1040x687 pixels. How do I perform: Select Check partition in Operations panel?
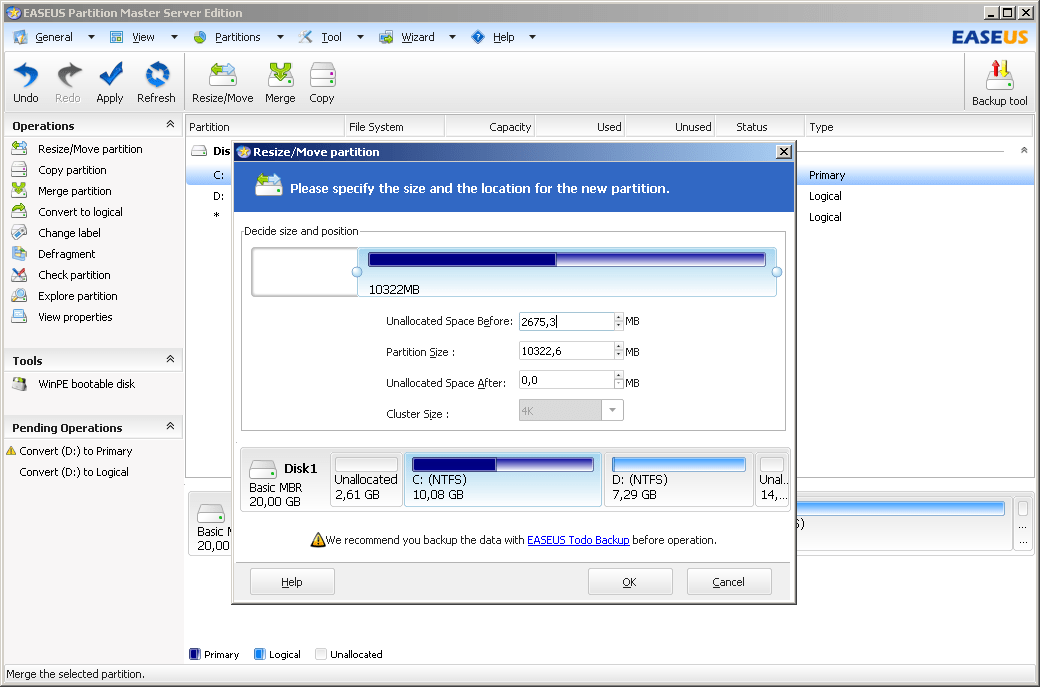(x=76, y=274)
